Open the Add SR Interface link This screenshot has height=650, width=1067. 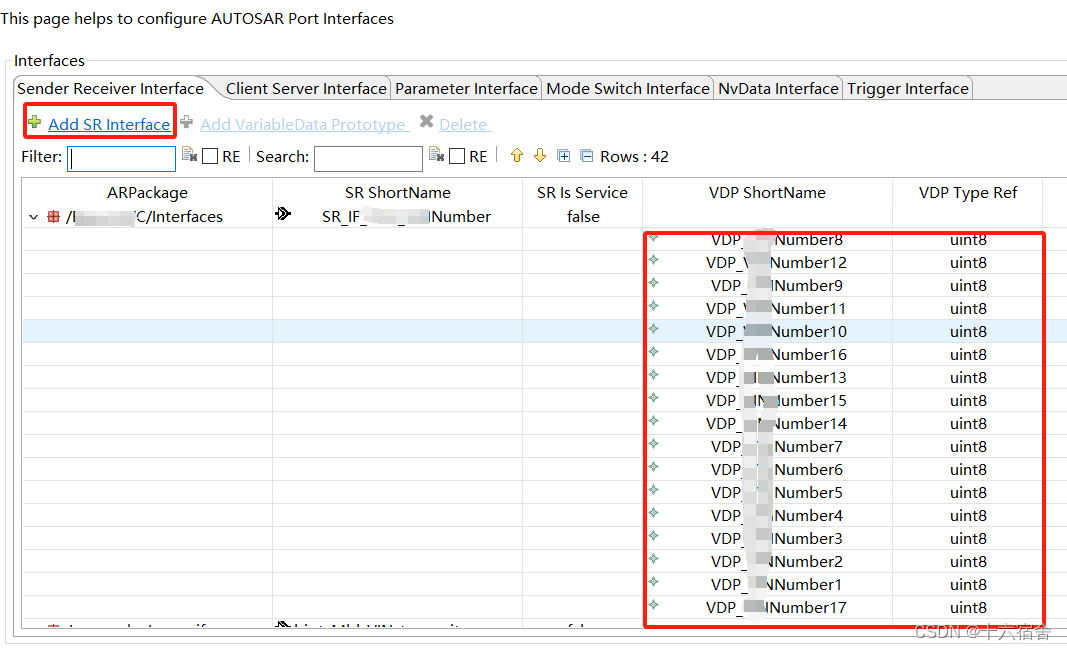click(109, 125)
